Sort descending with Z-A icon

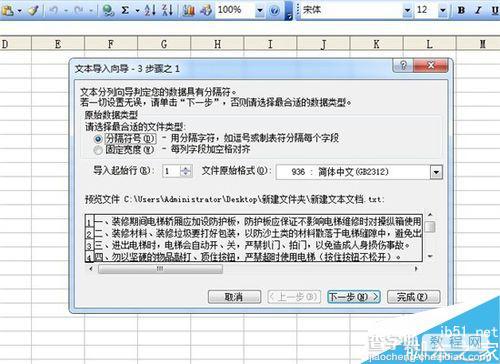[167, 10]
